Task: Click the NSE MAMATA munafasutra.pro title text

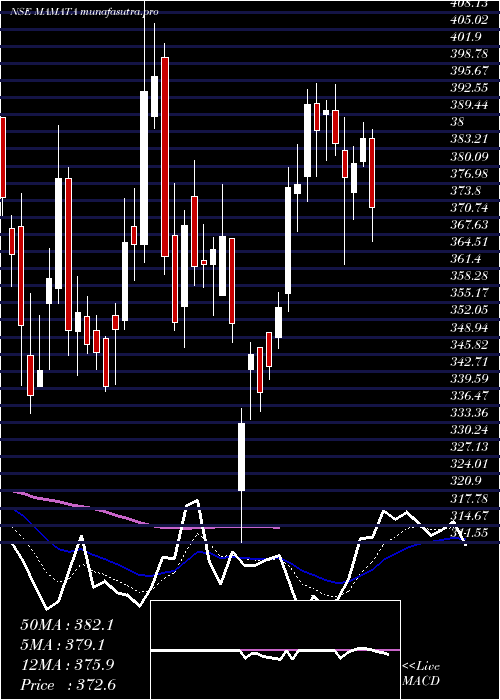Action: [x=83, y=12]
